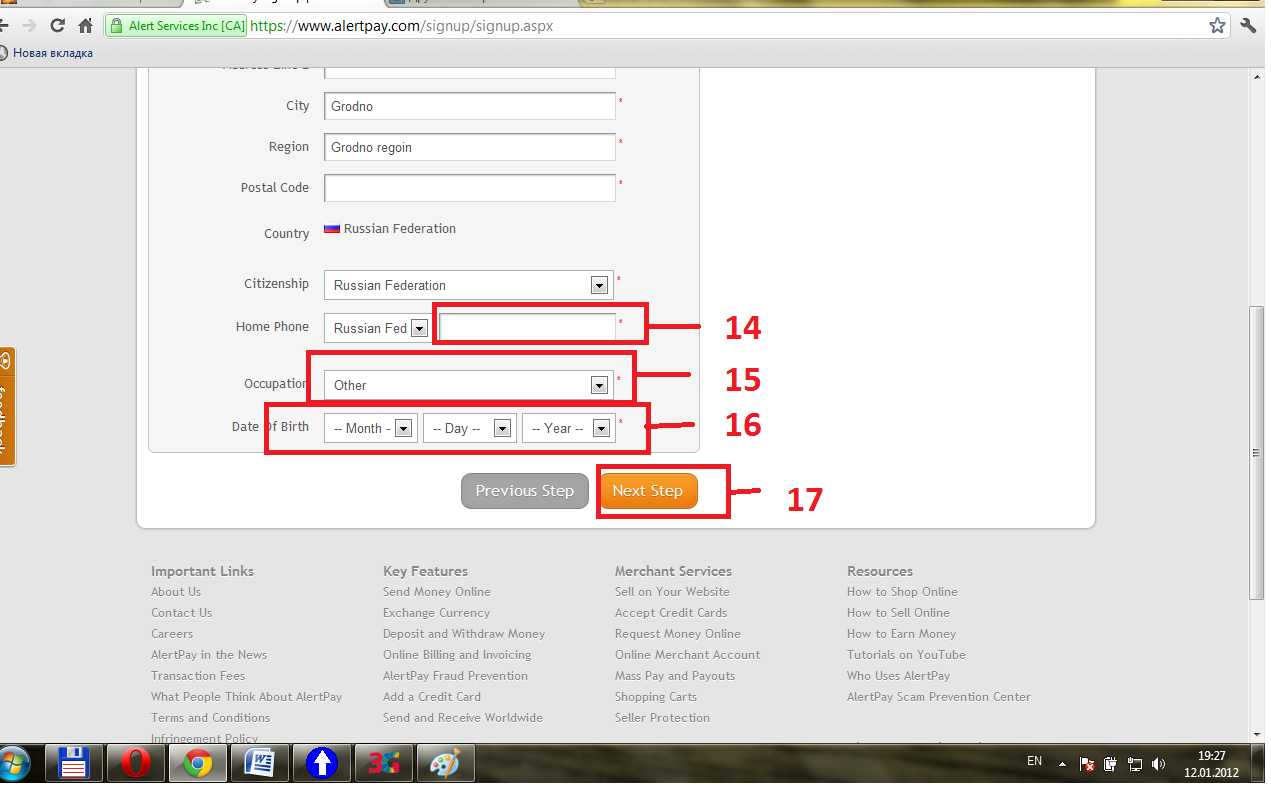Open Tutorials on YouTube link
This screenshot has width=1271, height=793.
[x=906, y=655]
